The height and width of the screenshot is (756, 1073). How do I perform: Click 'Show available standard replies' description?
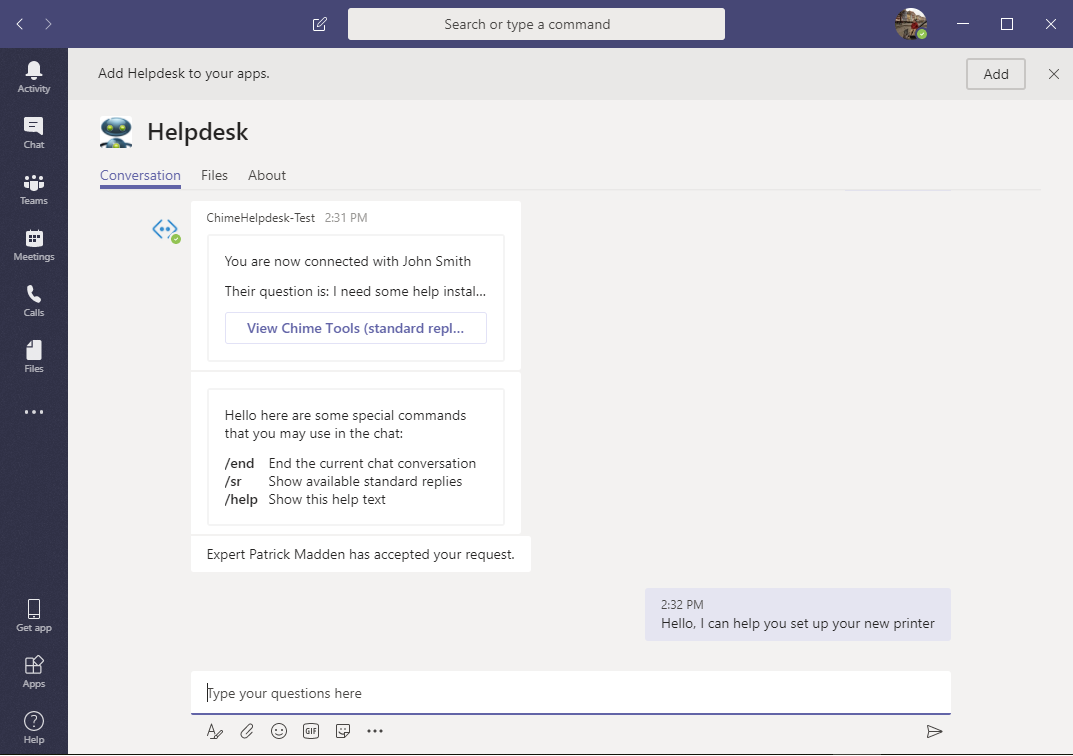click(x=365, y=482)
